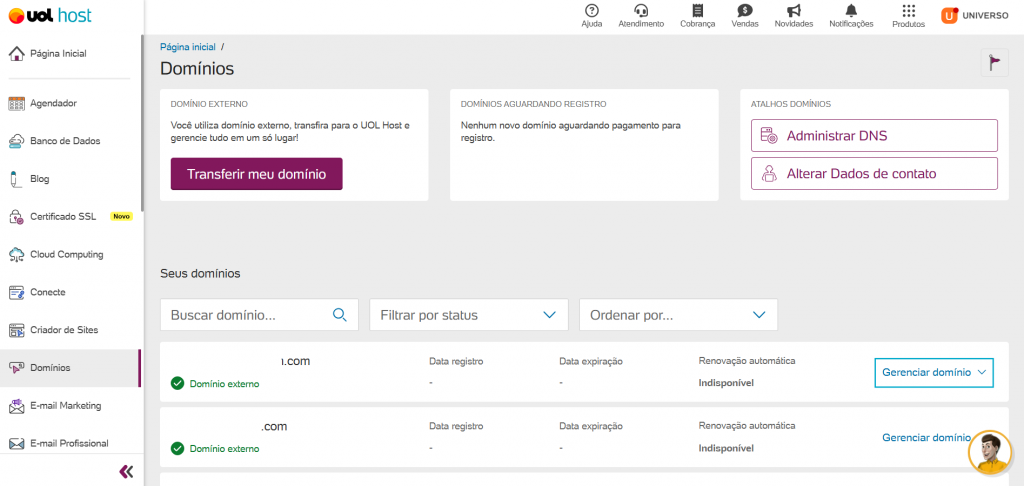Click the Buscar domínio search field
The height and width of the screenshot is (486, 1024).
click(248, 315)
